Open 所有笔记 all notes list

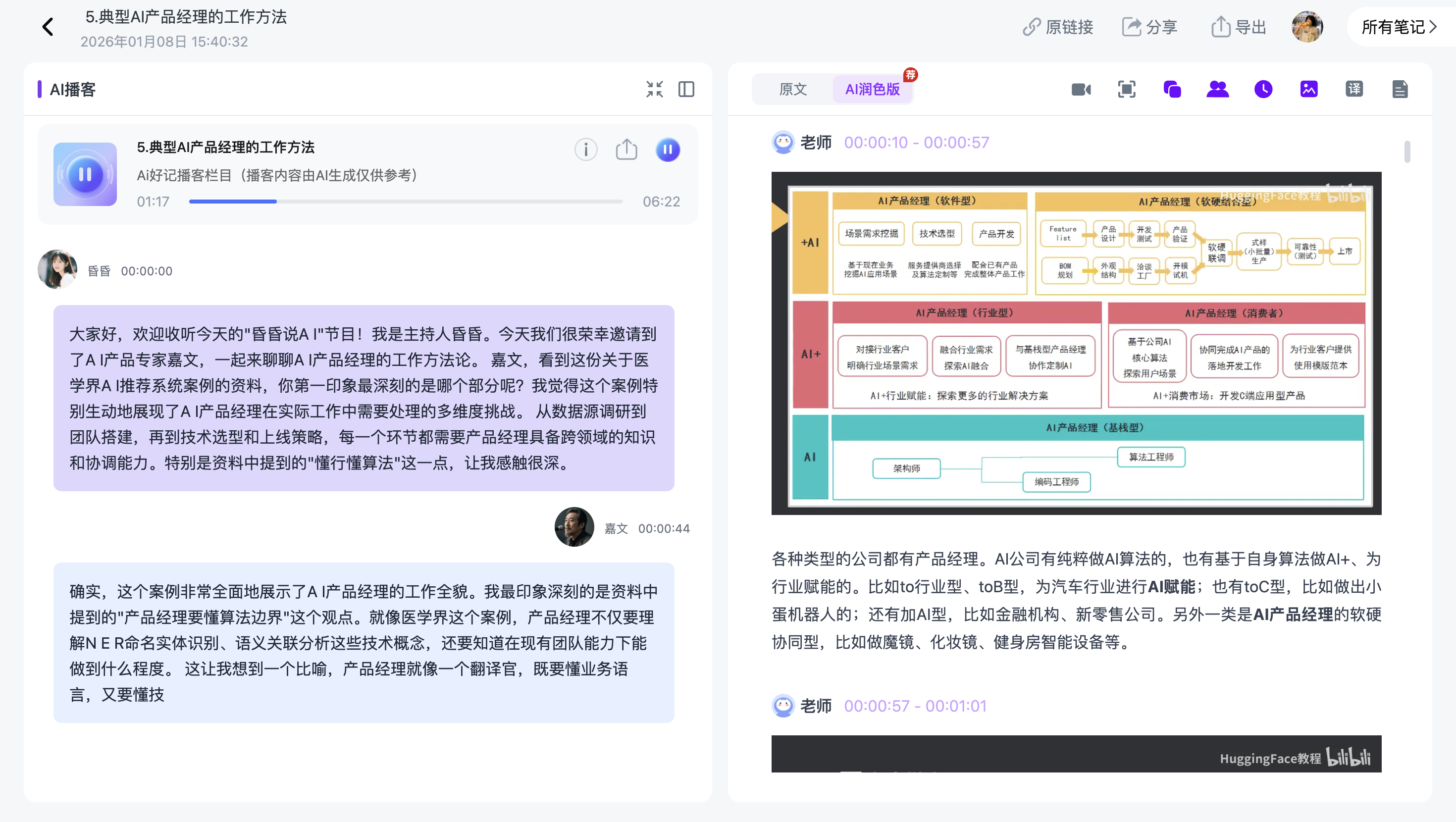point(1399,27)
